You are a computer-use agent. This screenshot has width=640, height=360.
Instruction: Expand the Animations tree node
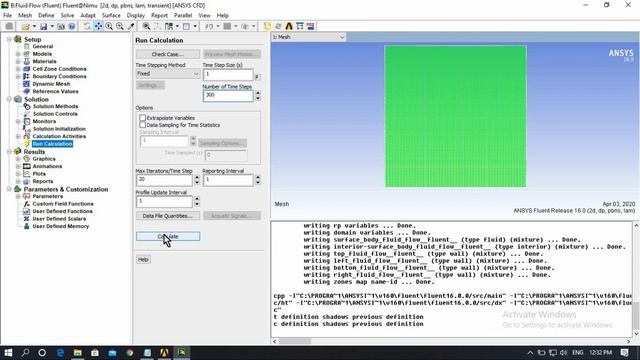coord(18,166)
